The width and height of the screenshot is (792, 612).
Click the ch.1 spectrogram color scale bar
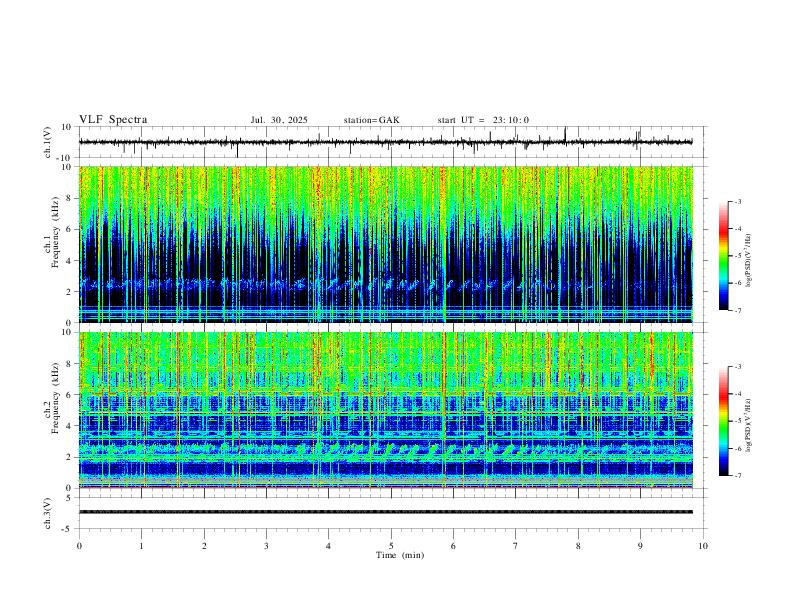tap(723, 256)
